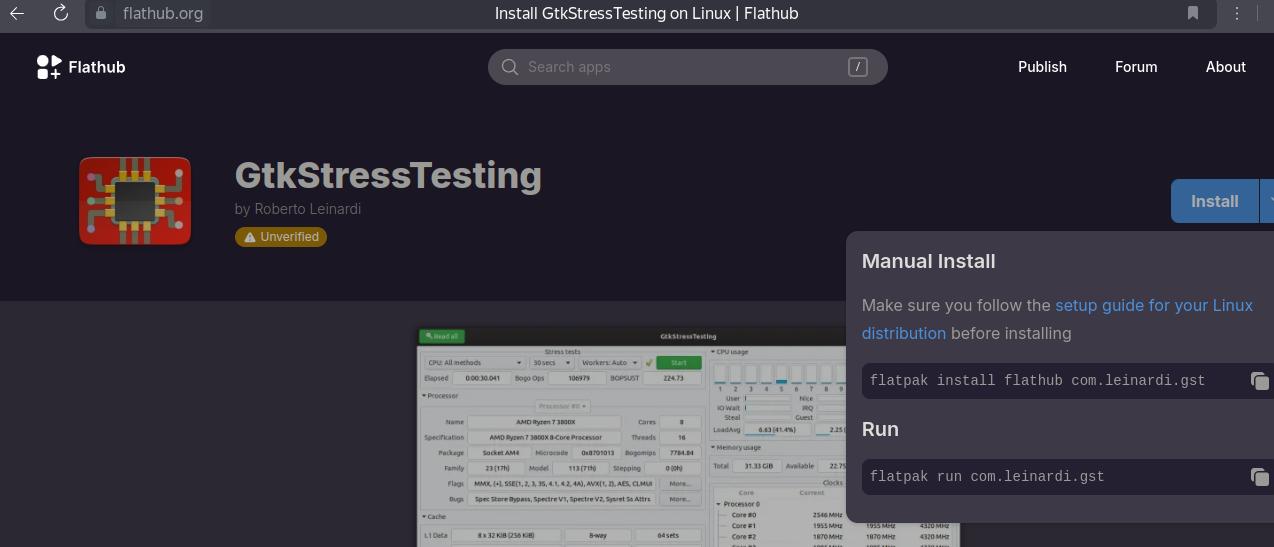Expand the Install dropdown arrow

tap(1268, 201)
